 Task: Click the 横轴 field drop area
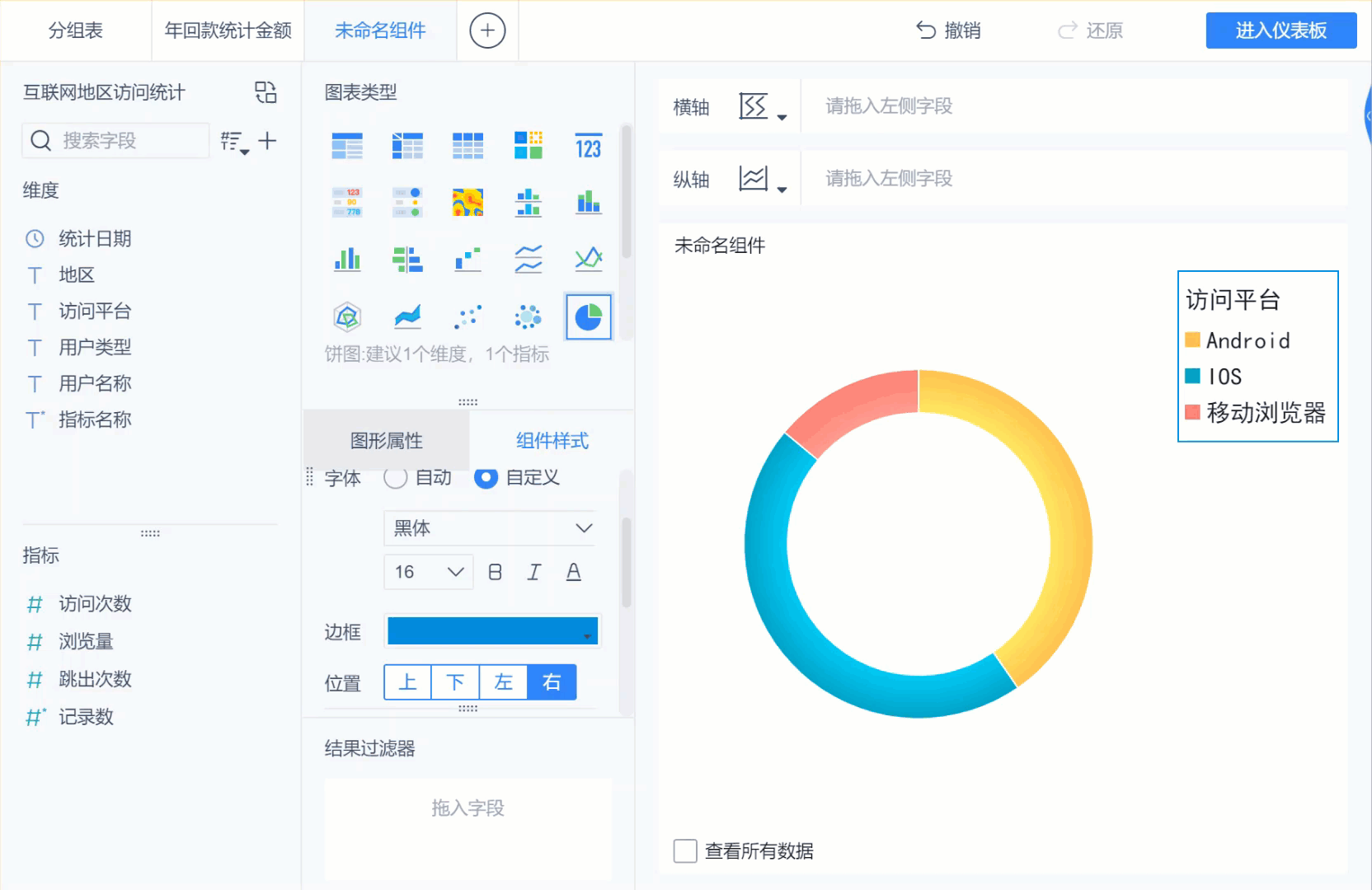coord(1074,106)
